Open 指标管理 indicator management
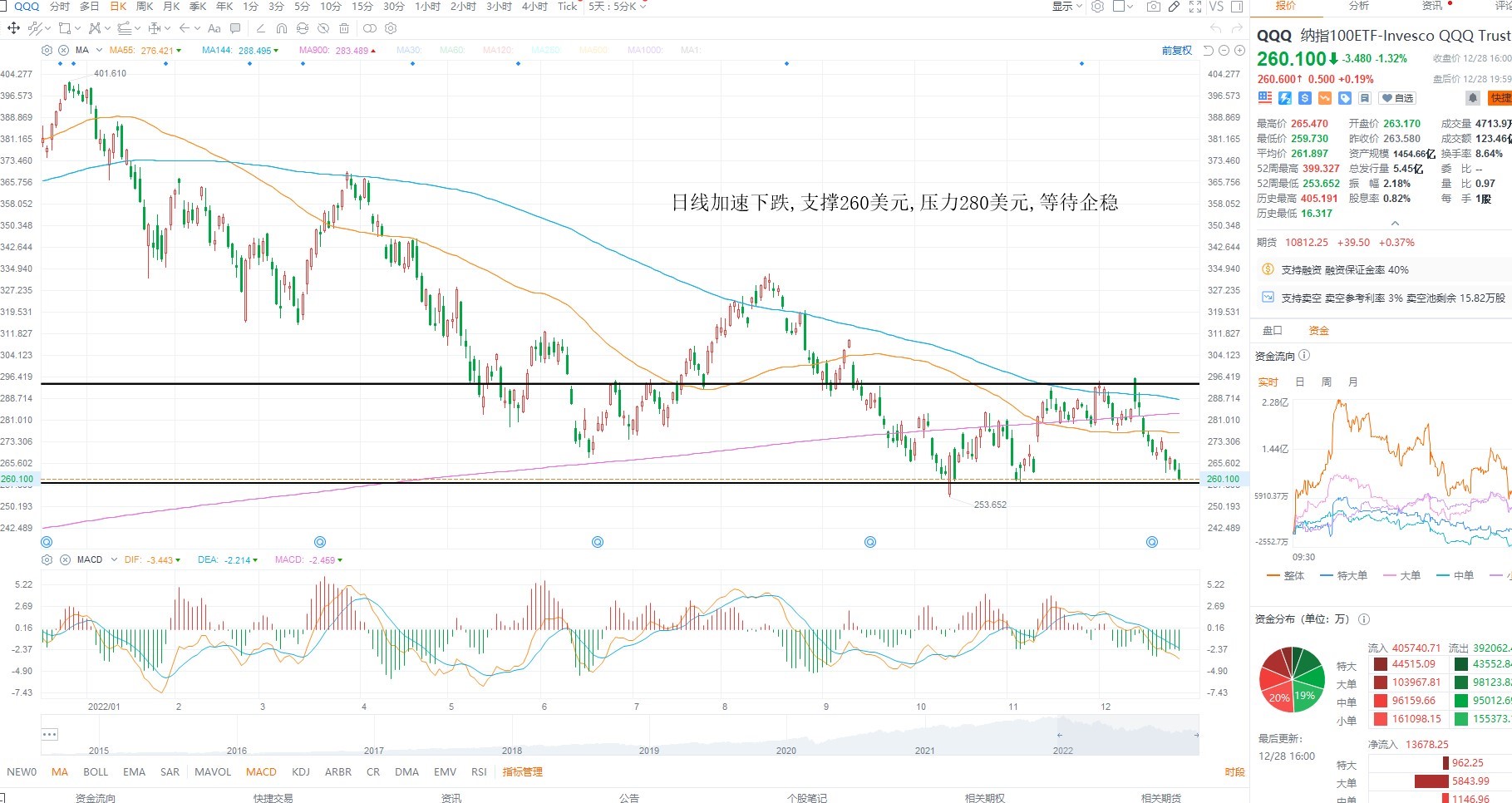 [x=522, y=772]
